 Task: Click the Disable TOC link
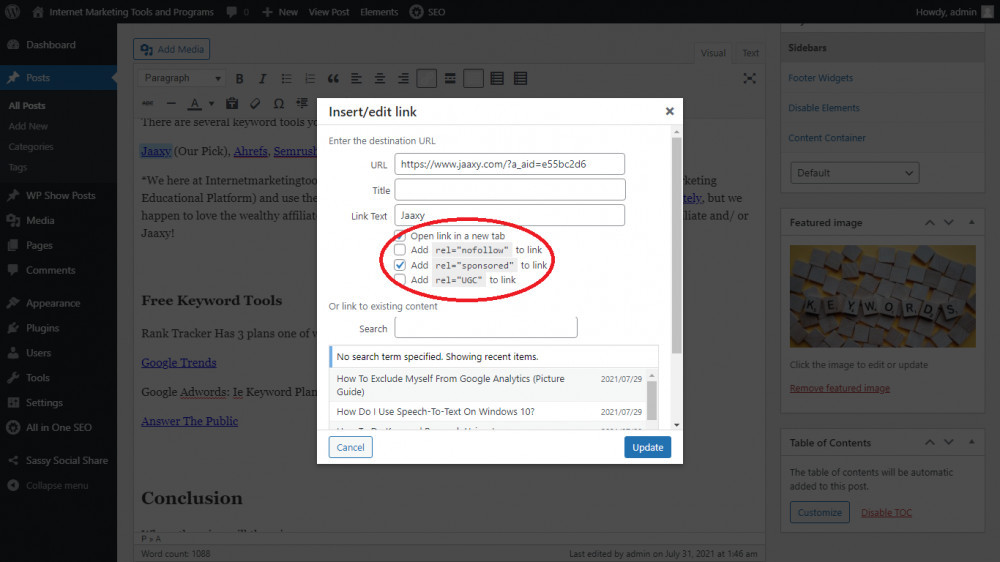pos(886,513)
